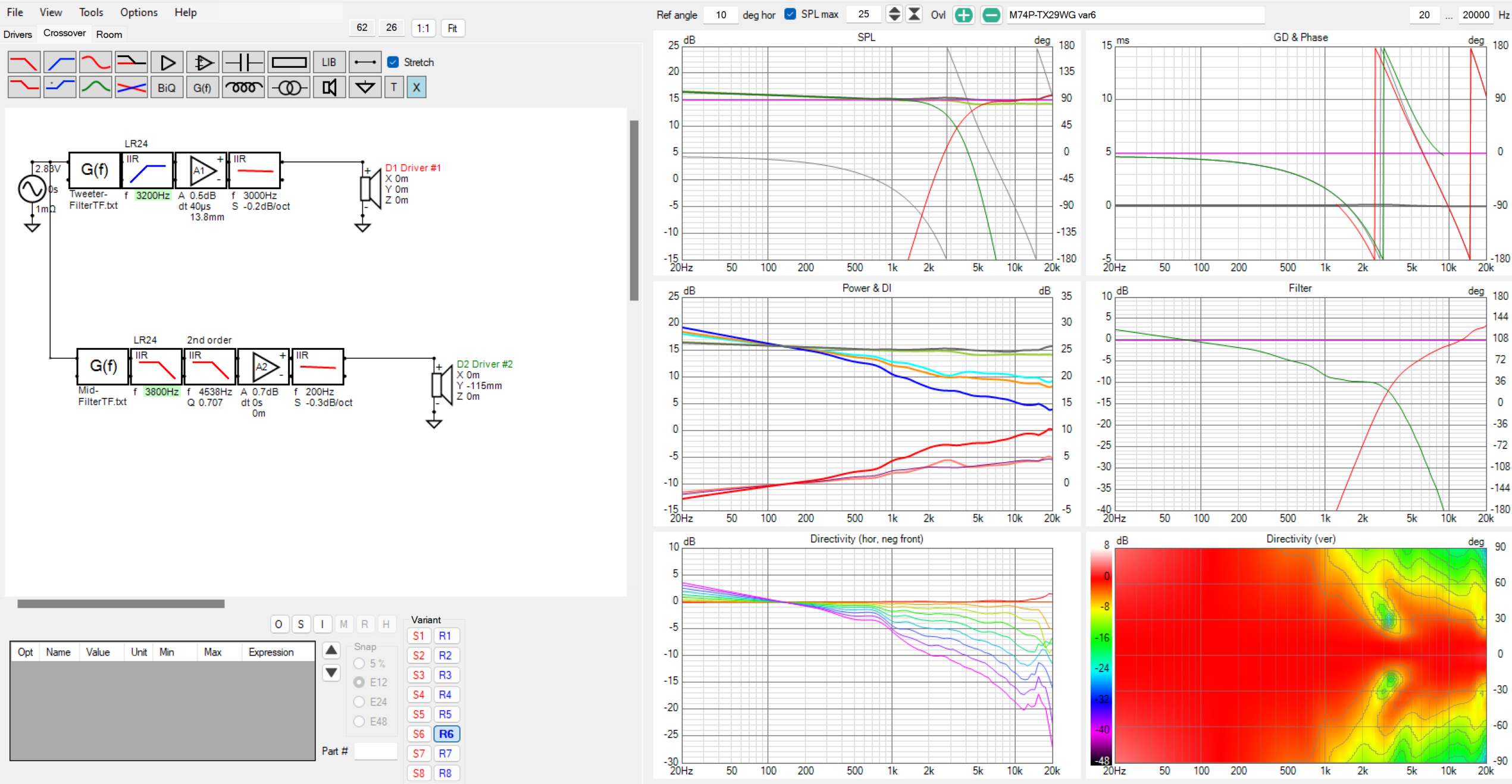Click the 20000 Hz upper frequency field
Image resolution: width=1512 pixels, height=784 pixels.
(x=1476, y=15)
